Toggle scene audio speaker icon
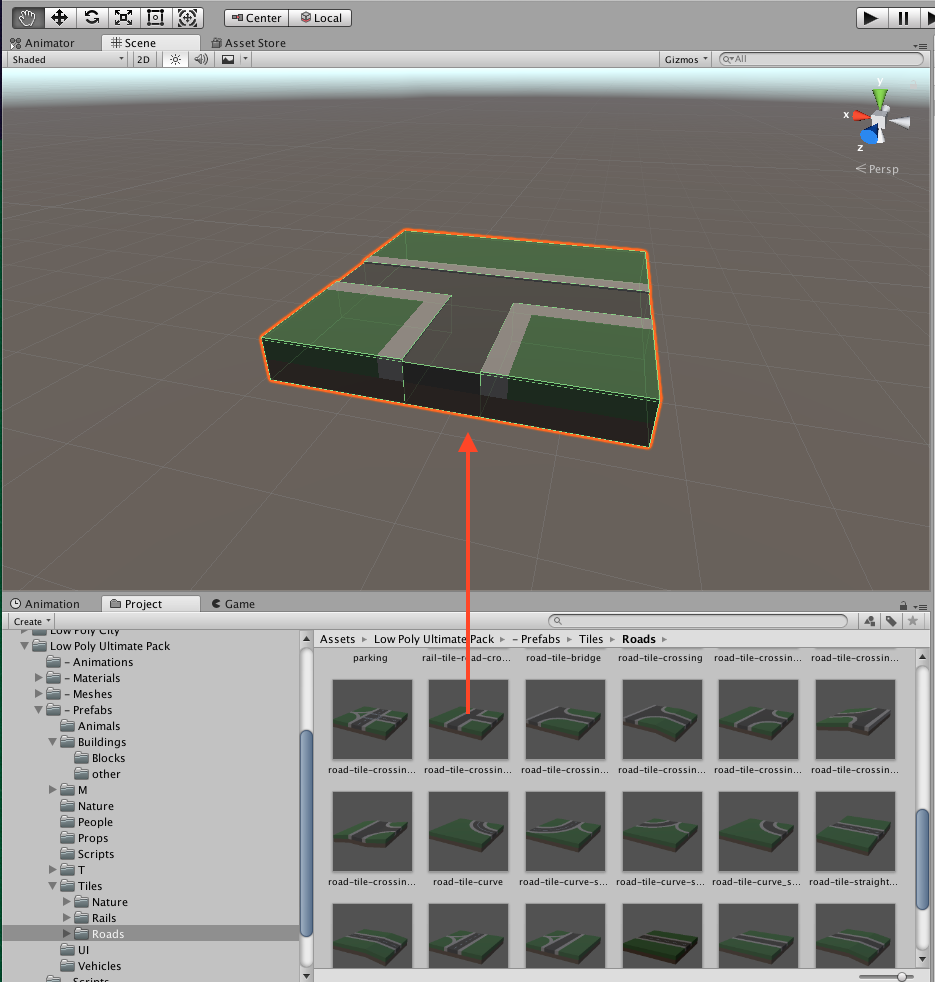Viewport: 935px width, 982px height. [x=201, y=60]
